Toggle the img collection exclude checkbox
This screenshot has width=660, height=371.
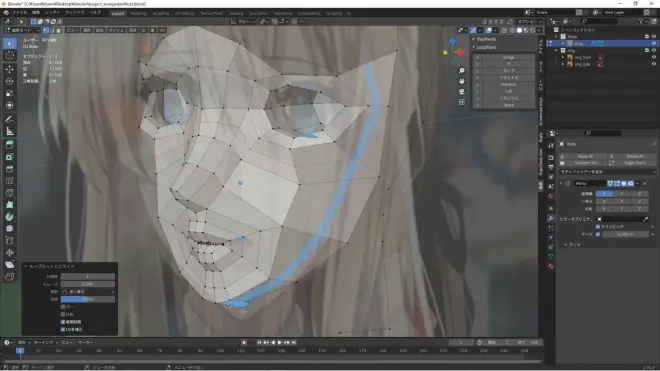647,51
